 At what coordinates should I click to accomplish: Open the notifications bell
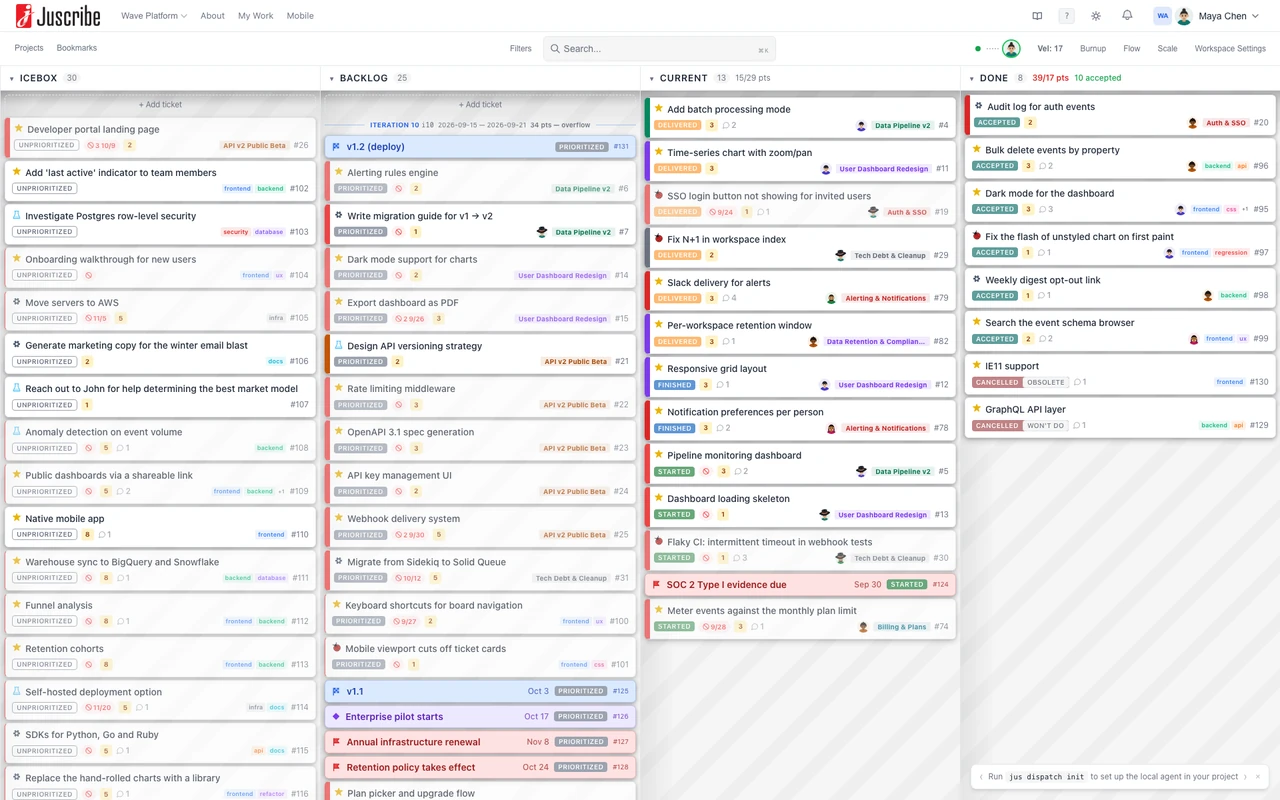pyautogui.click(x=1127, y=16)
